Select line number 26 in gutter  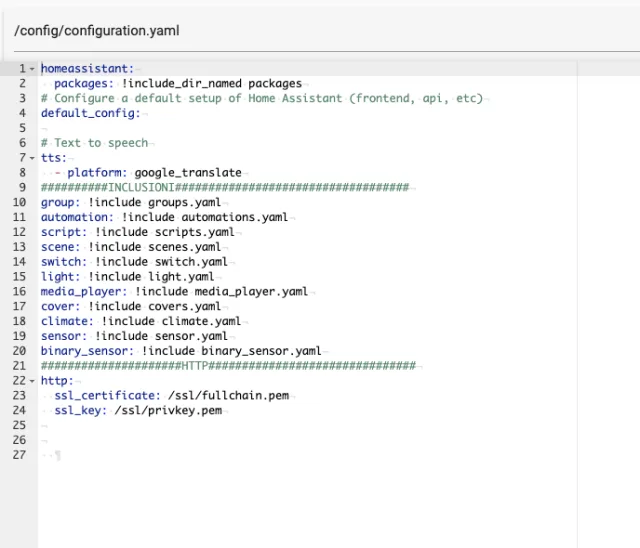click(19, 440)
